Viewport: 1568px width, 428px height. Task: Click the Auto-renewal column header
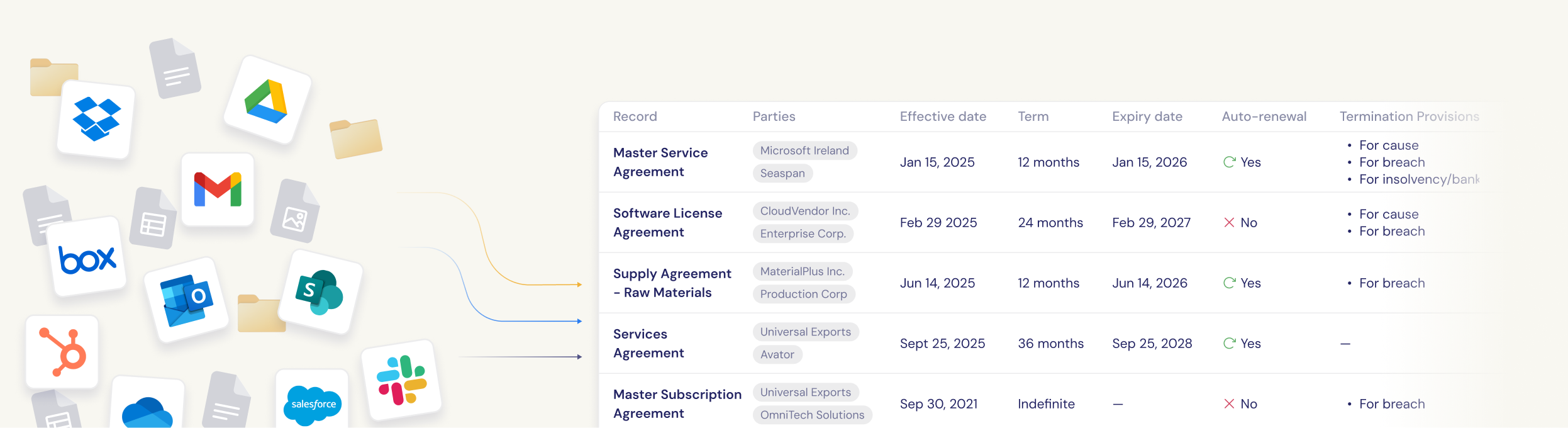[1264, 116]
